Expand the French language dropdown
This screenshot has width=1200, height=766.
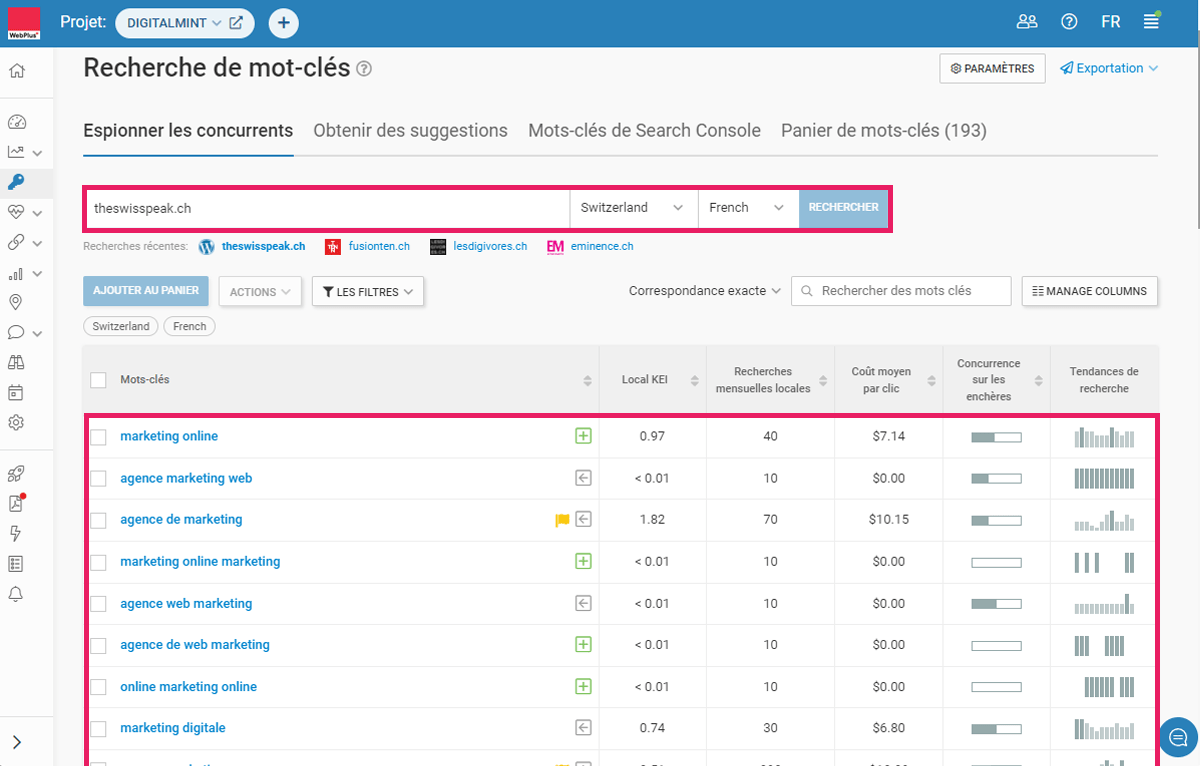tap(747, 208)
